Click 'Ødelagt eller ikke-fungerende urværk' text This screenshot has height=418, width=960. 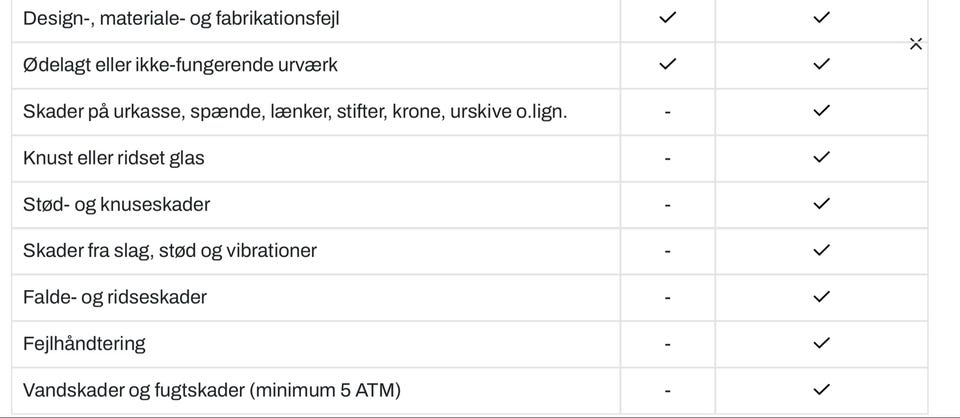pos(180,65)
